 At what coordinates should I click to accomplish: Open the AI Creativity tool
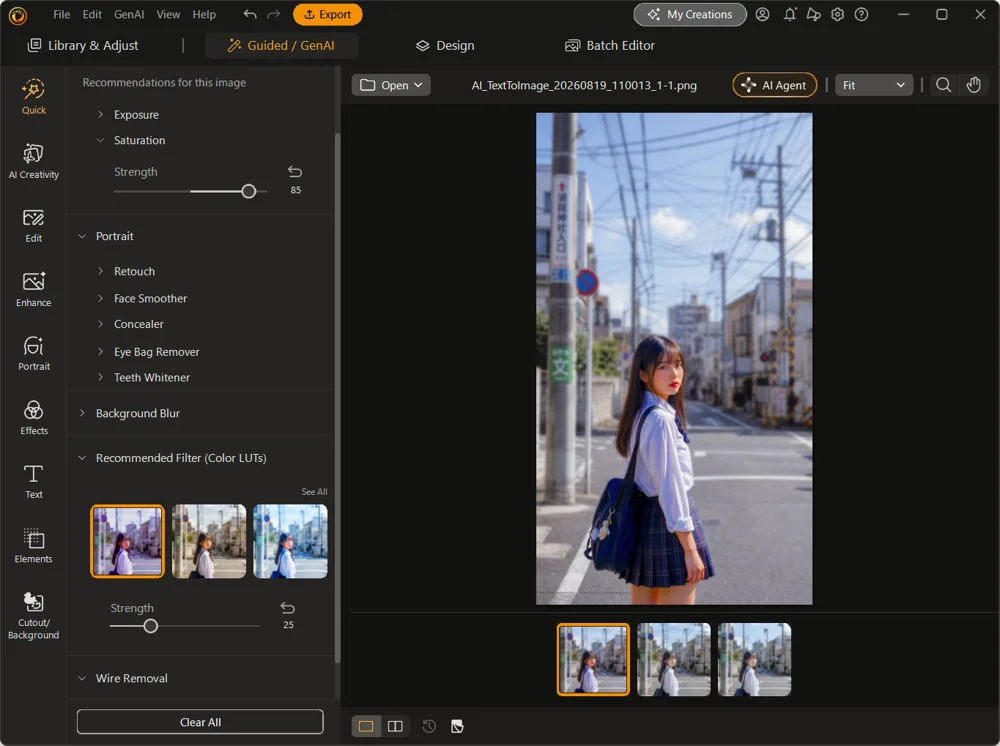click(x=33, y=161)
